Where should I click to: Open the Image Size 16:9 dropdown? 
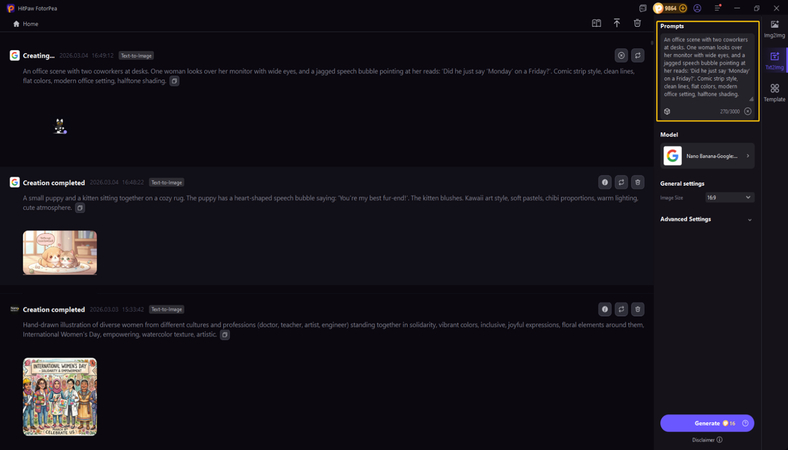pos(730,198)
